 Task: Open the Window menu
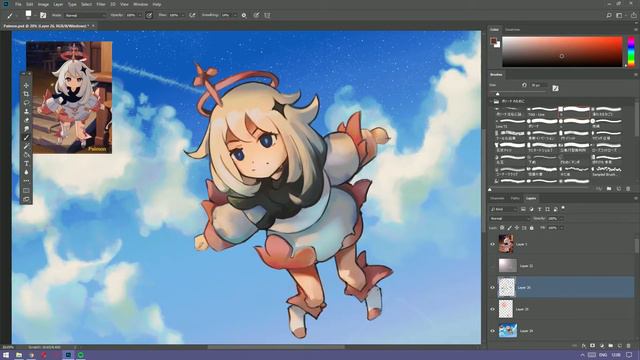coord(140,4)
